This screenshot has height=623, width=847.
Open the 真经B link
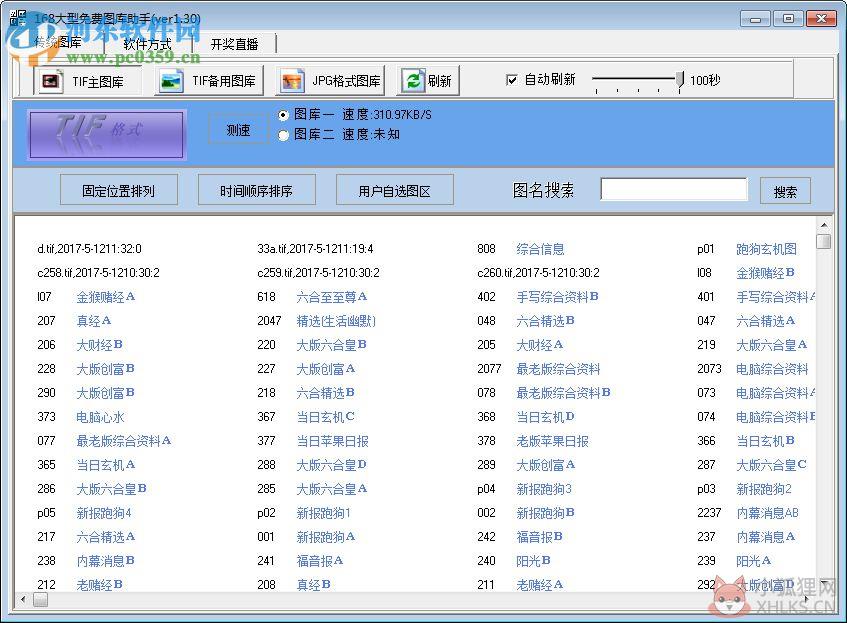coord(314,585)
